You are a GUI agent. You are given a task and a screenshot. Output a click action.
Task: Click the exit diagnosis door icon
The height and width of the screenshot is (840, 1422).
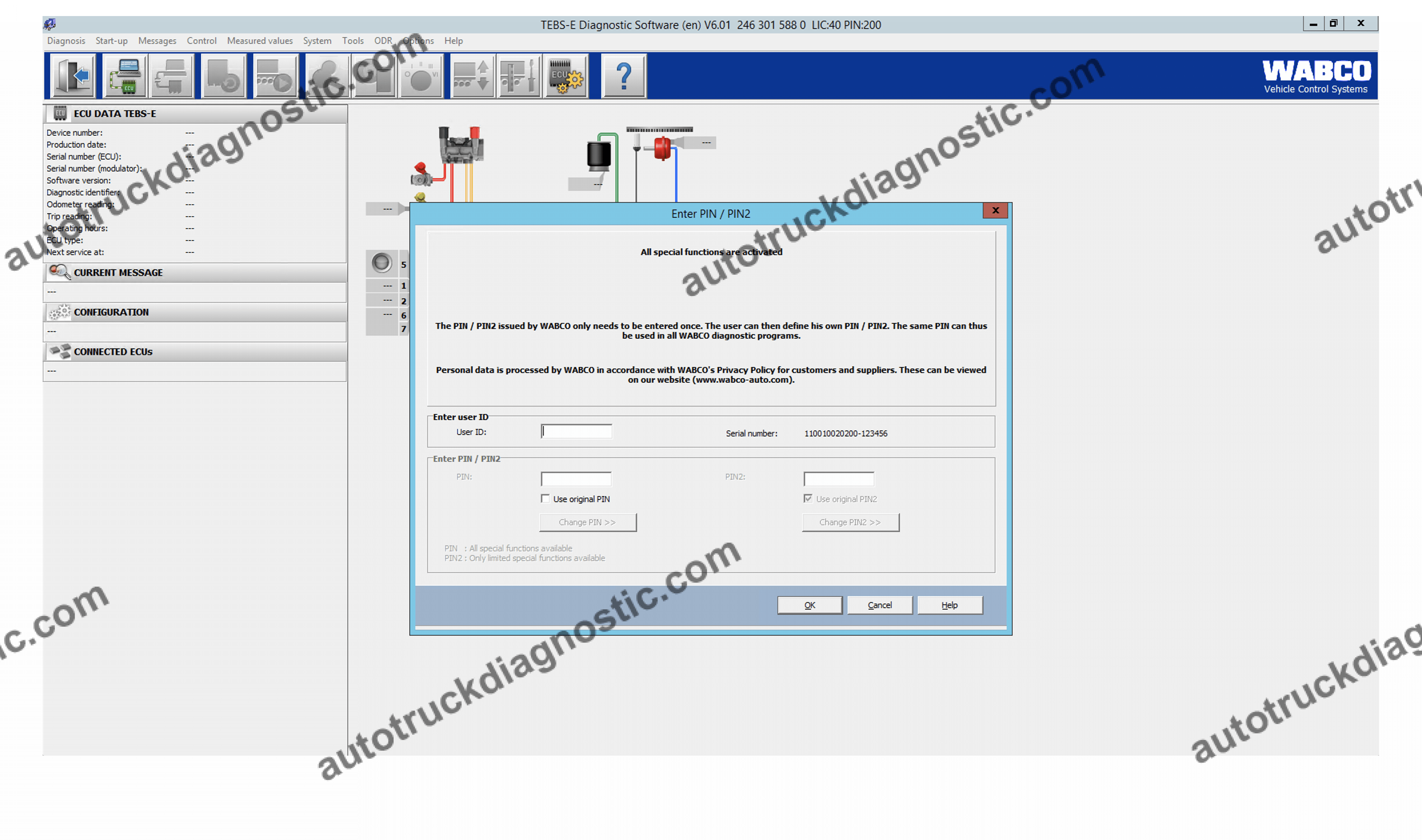(x=72, y=75)
